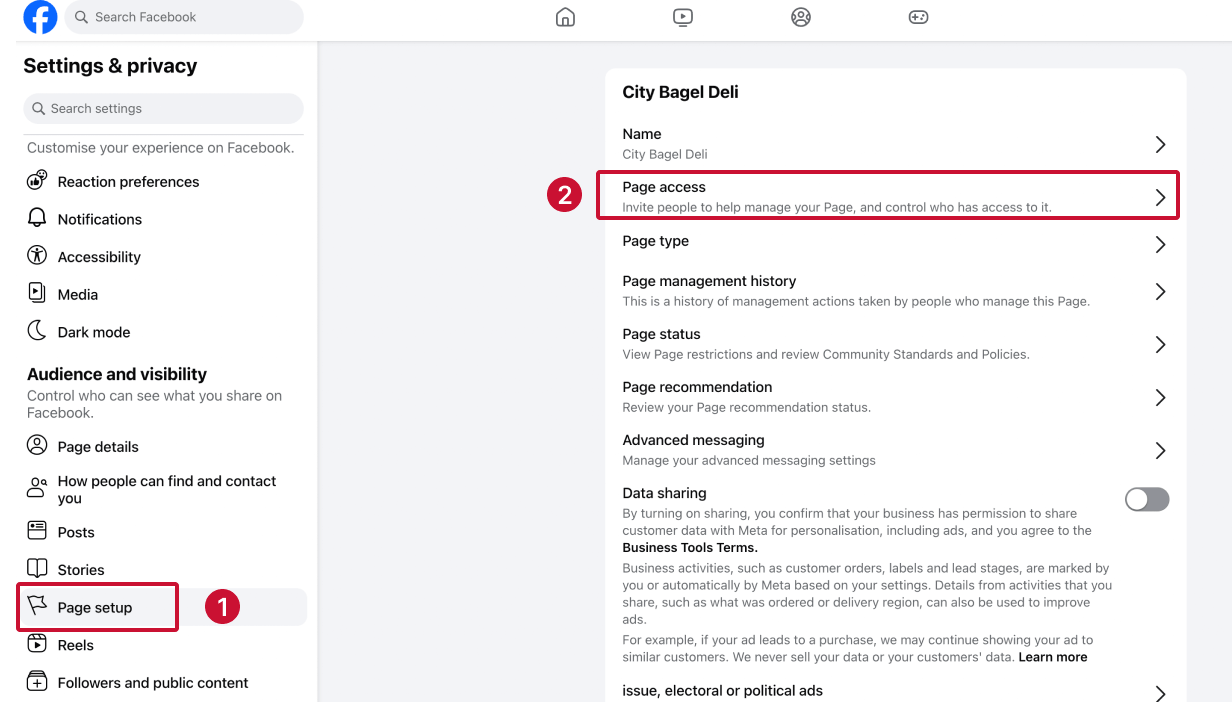1232x705 pixels.
Task: Select Dark mode option
Action: point(94,332)
